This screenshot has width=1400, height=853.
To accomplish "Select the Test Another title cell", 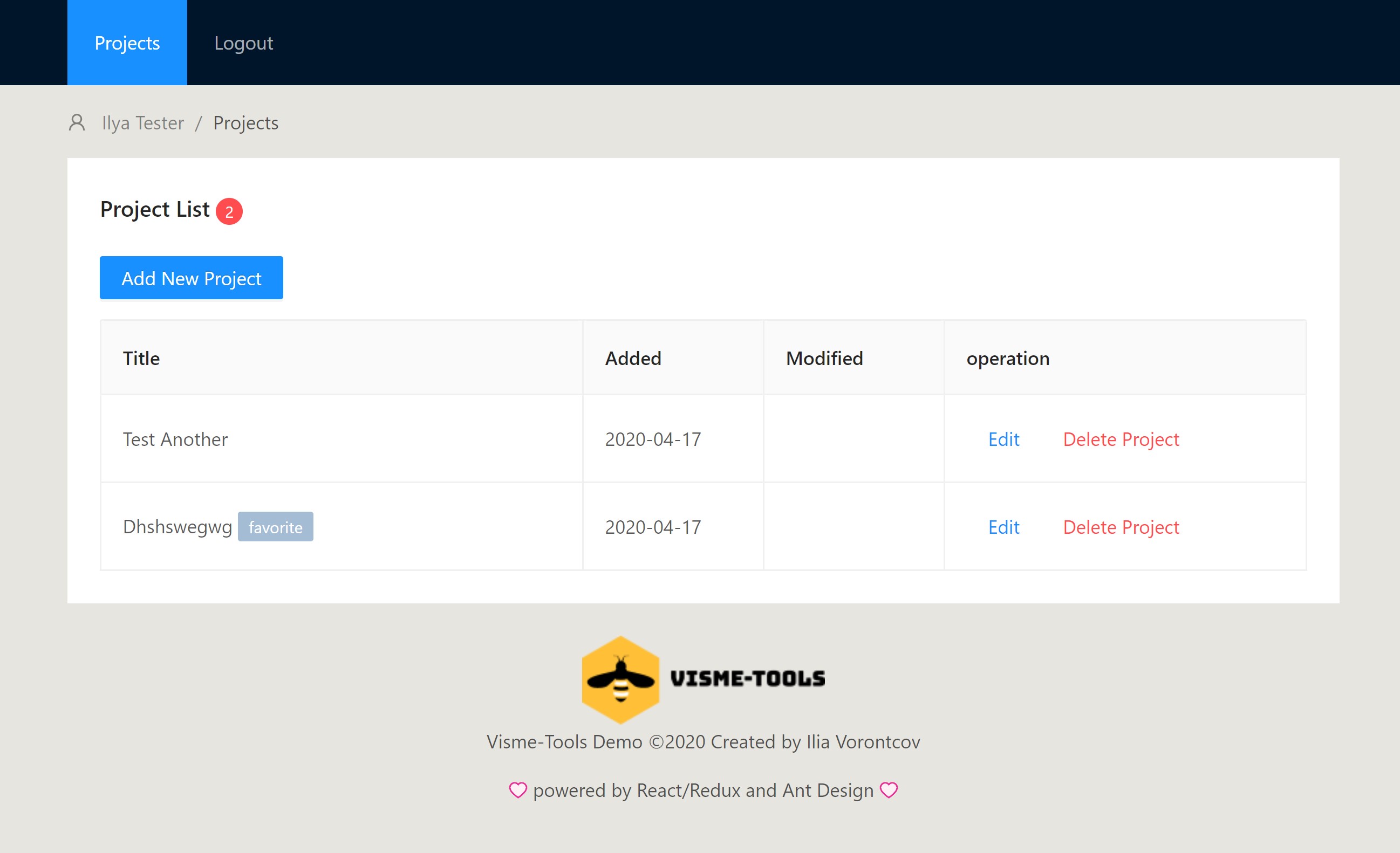I will click(175, 439).
